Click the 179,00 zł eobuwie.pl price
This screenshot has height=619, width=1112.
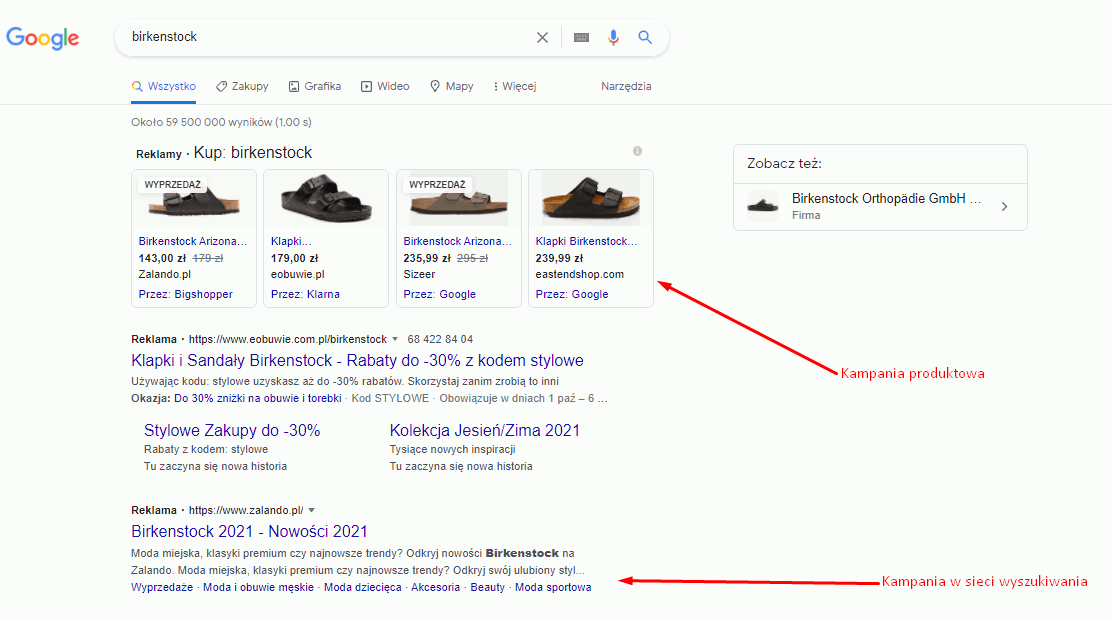click(294, 258)
